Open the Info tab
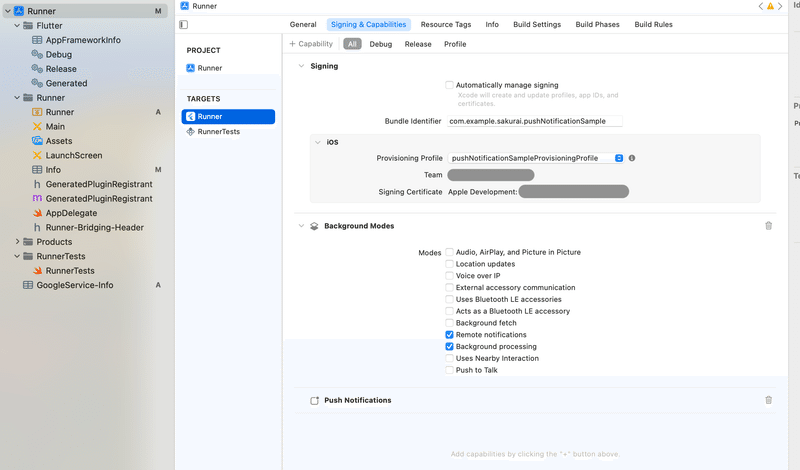This screenshot has width=800, height=470. (492, 24)
